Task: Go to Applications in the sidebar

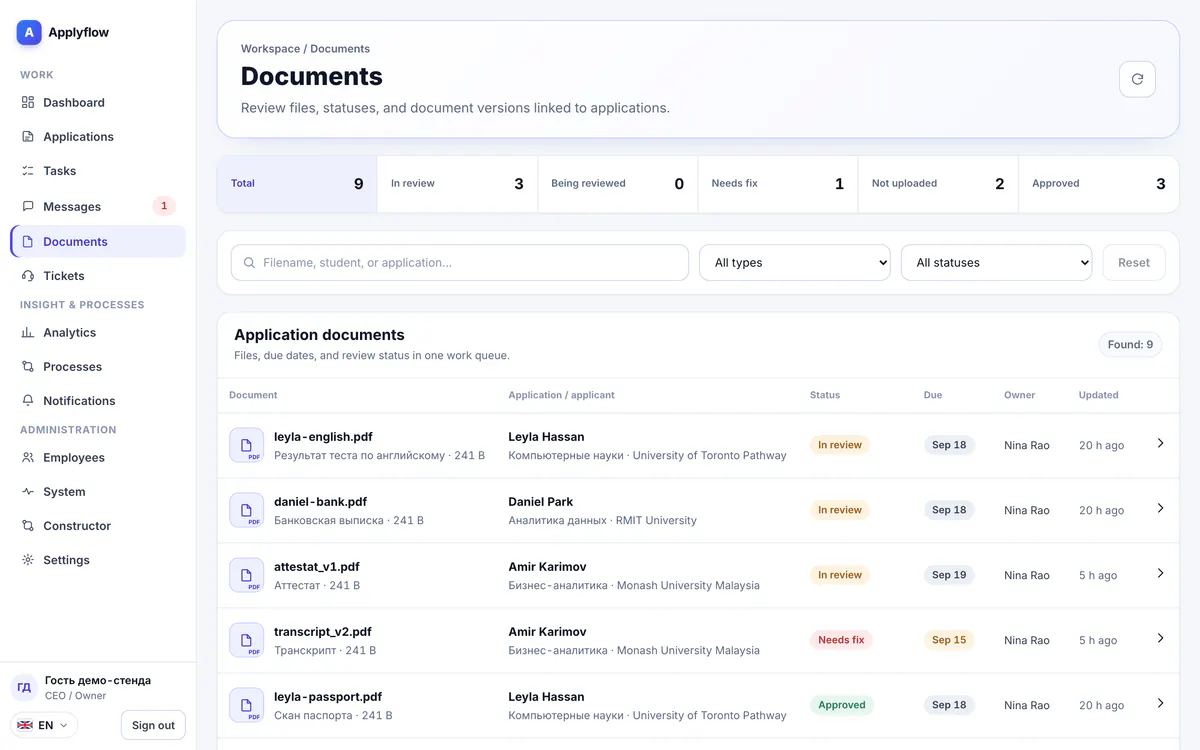Action: [x=98, y=136]
